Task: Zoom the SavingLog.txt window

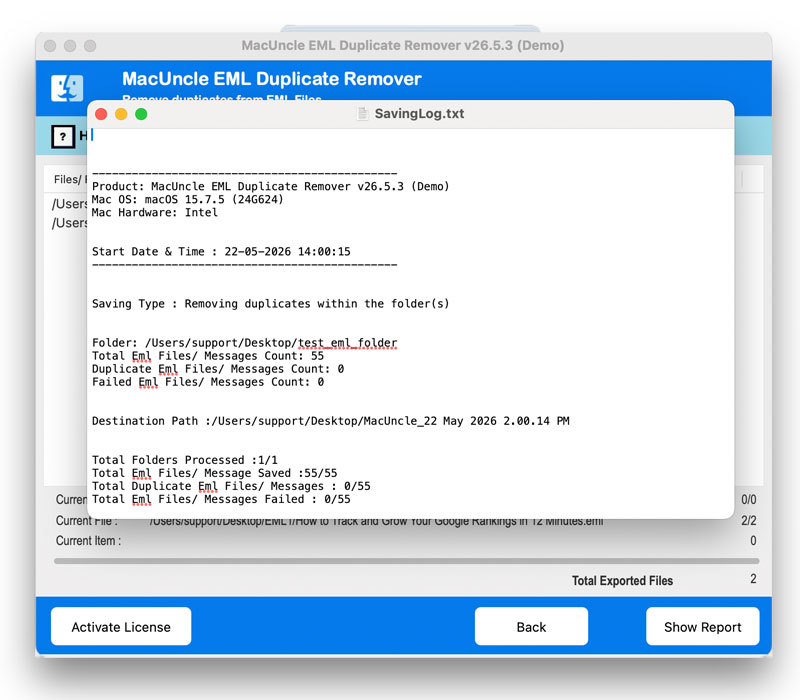Action: tap(141, 114)
